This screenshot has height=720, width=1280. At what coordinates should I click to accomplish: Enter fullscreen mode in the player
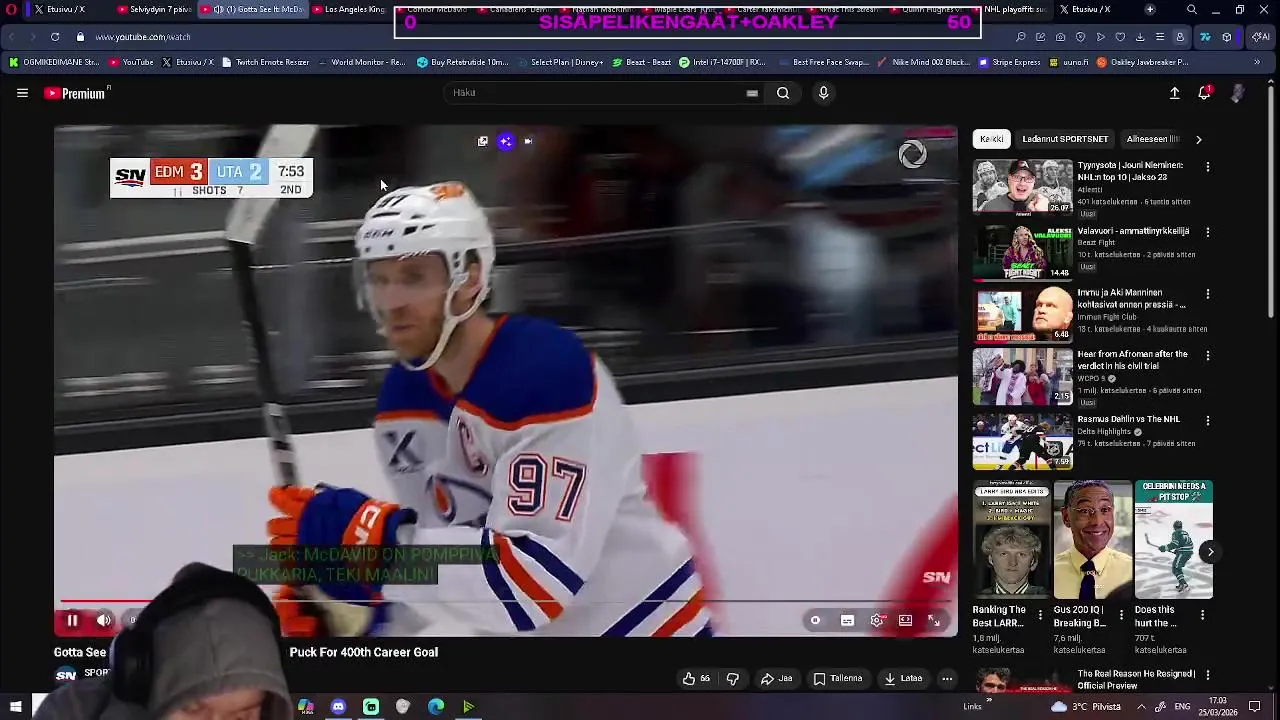click(934, 621)
